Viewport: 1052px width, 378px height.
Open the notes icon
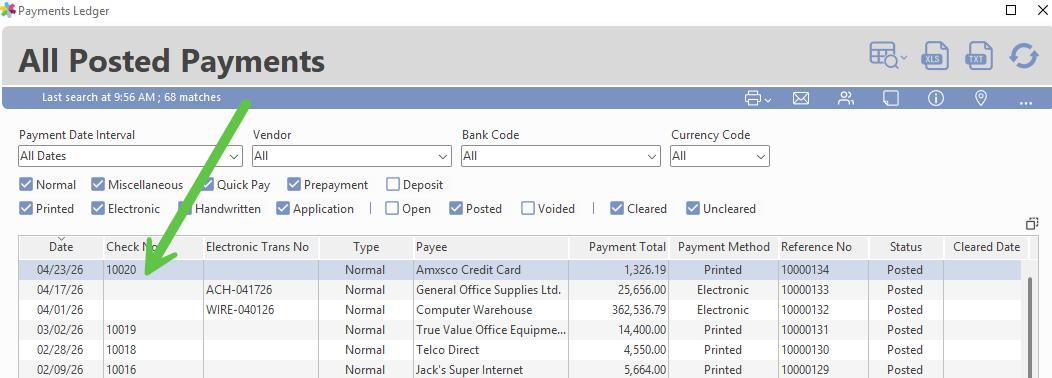[x=890, y=99]
